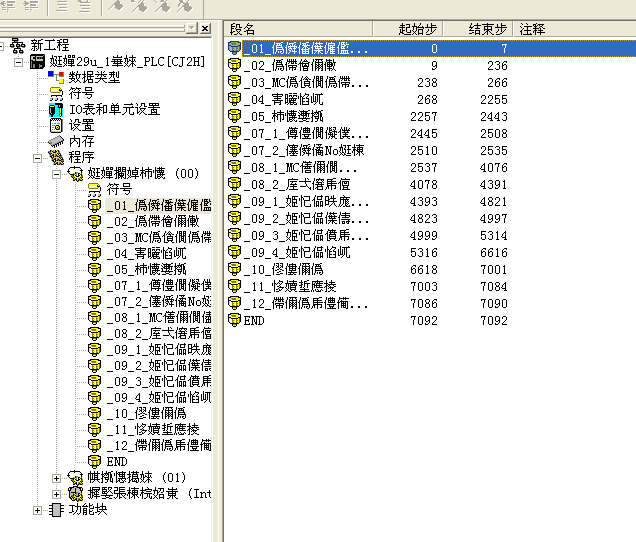Select the 新工程 project root icon
The image size is (636, 542).
(18, 45)
